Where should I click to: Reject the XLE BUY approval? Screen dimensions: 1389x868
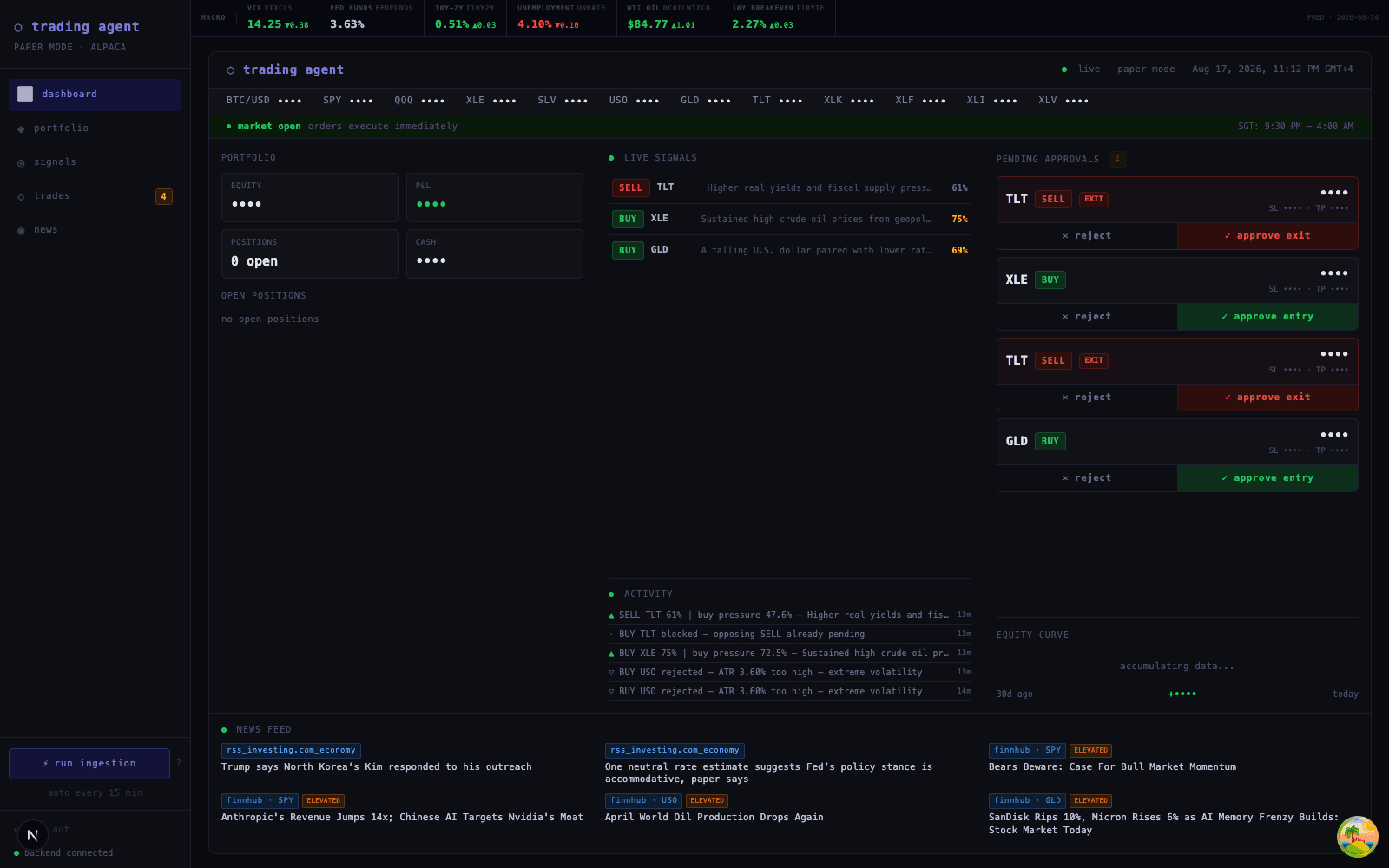(1087, 317)
